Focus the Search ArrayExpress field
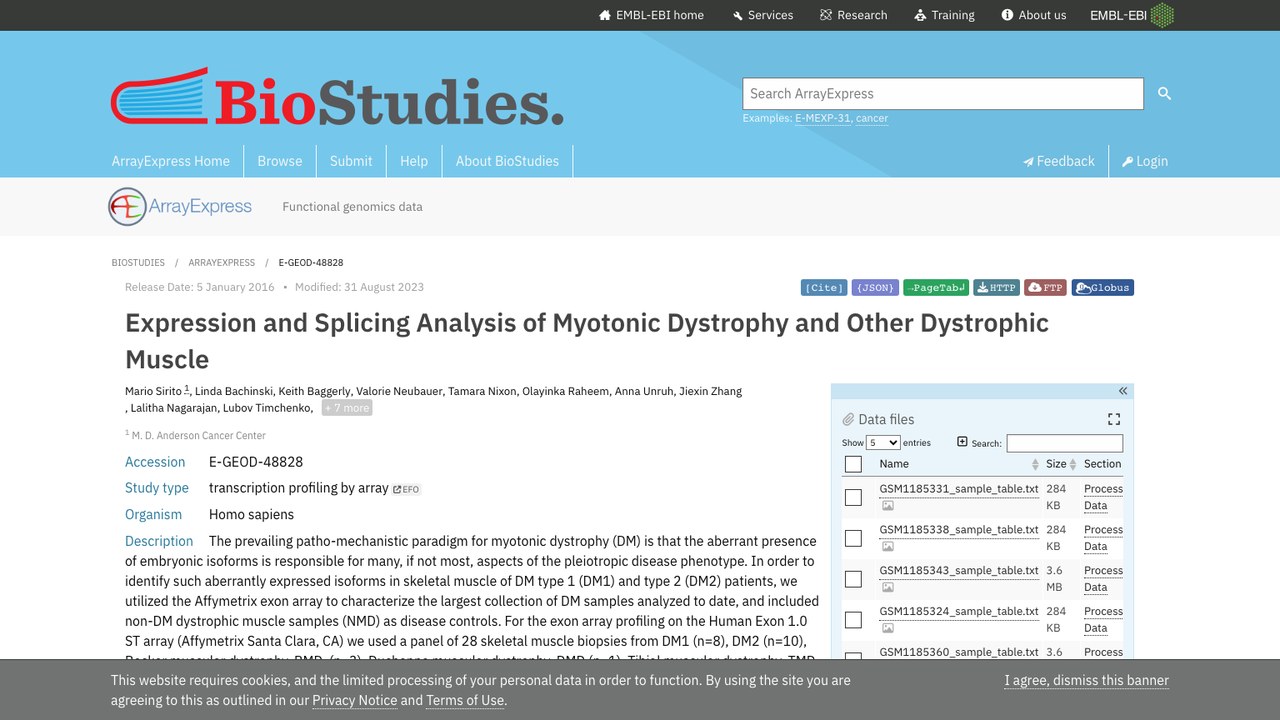Viewport: 1280px width, 720px height. pyautogui.click(x=943, y=93)
